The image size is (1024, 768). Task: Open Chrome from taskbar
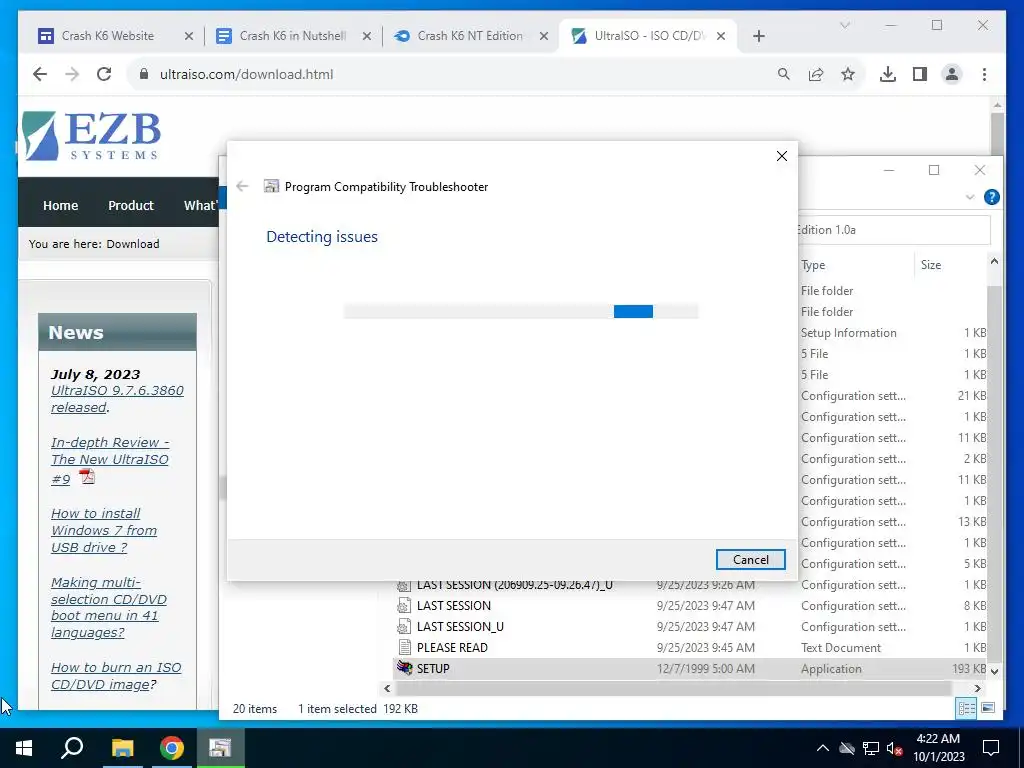172,748
